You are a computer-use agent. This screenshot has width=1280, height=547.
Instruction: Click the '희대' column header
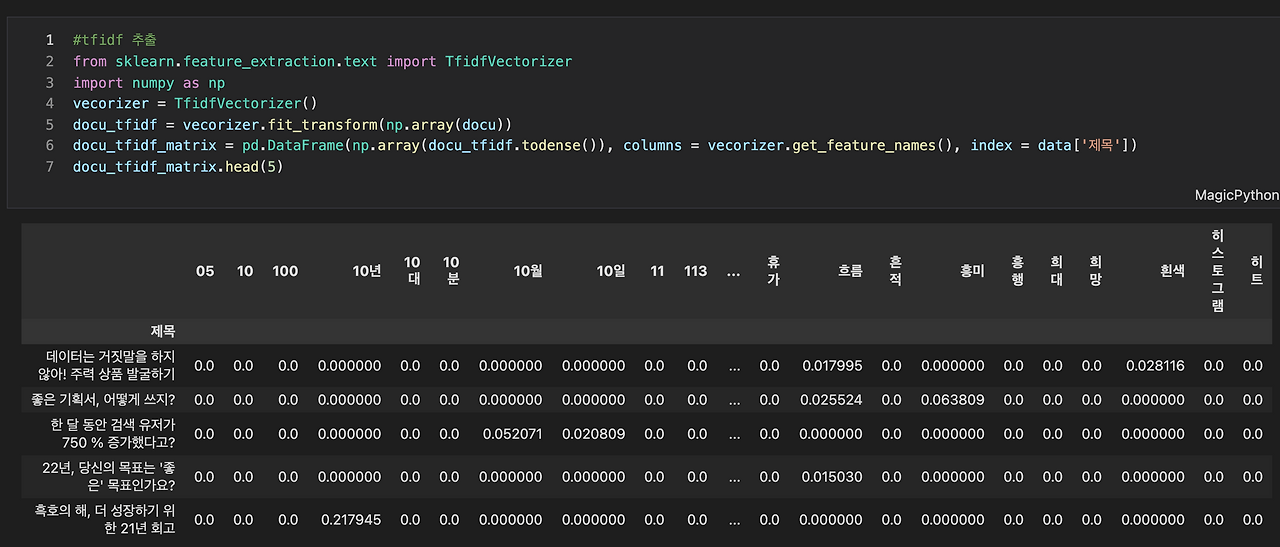[1056, 271]
